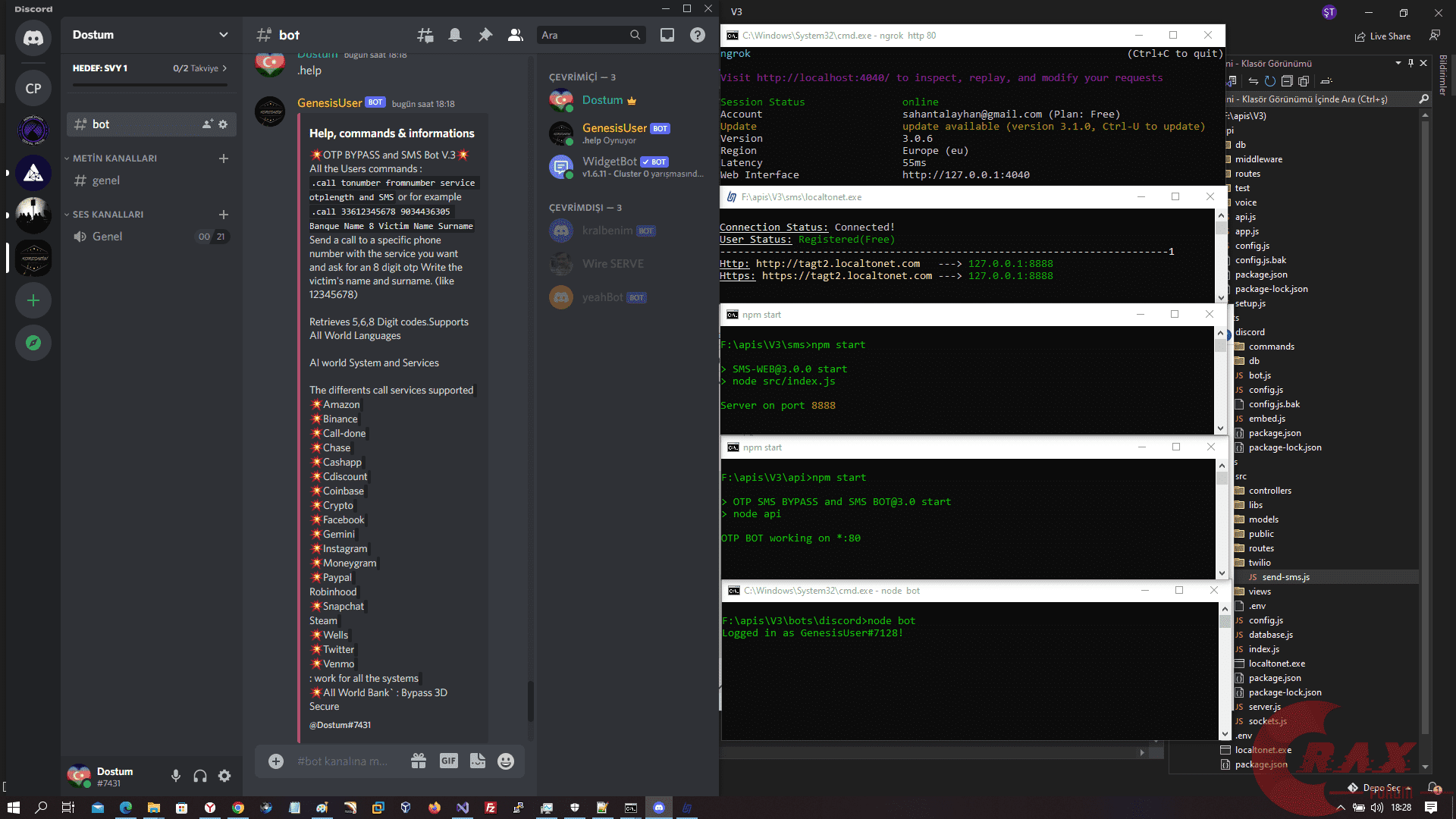Click the gift Nitro icon
Screen dimensions: 1456x819
[x=419, y=761]
